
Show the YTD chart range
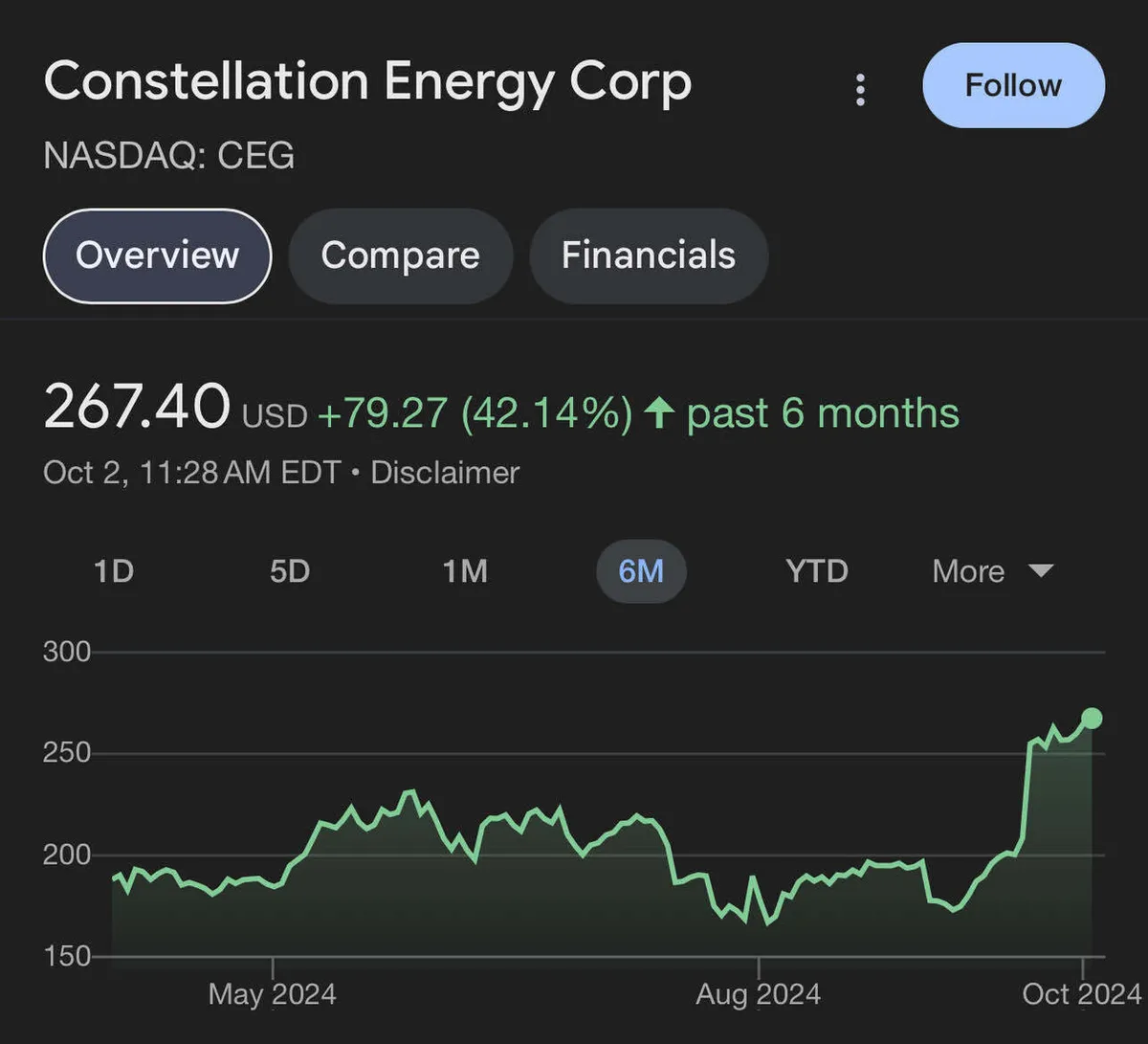(x=816, y=571)
